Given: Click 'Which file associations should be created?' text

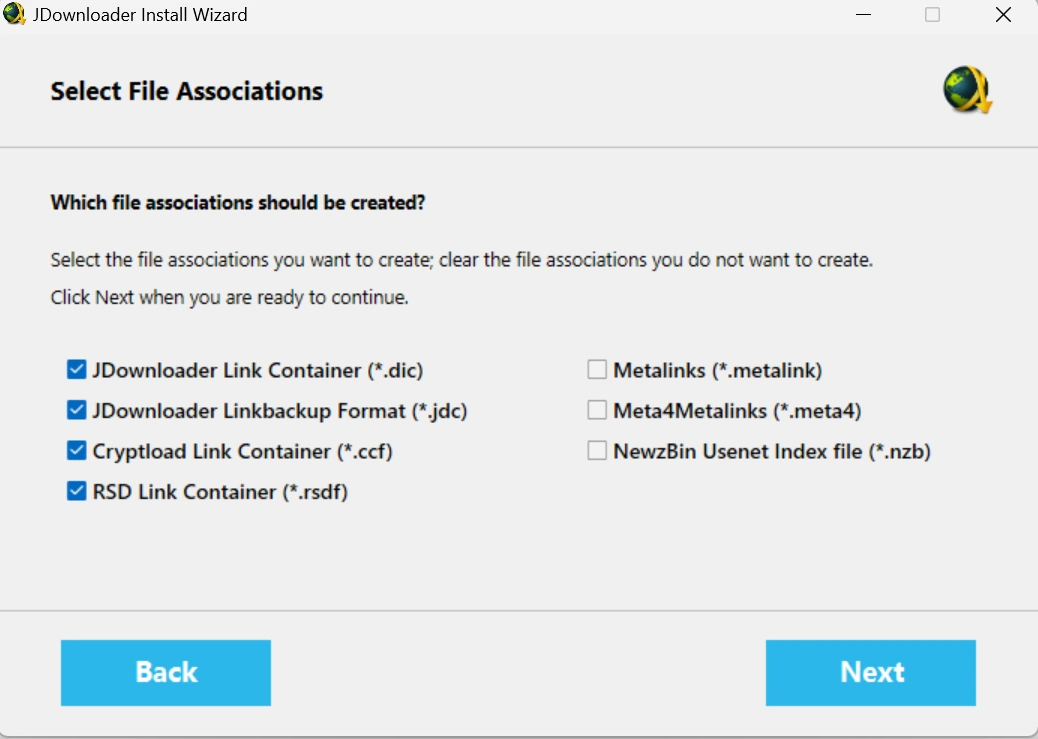Looking at the screenshot, I should click(238, 202).
